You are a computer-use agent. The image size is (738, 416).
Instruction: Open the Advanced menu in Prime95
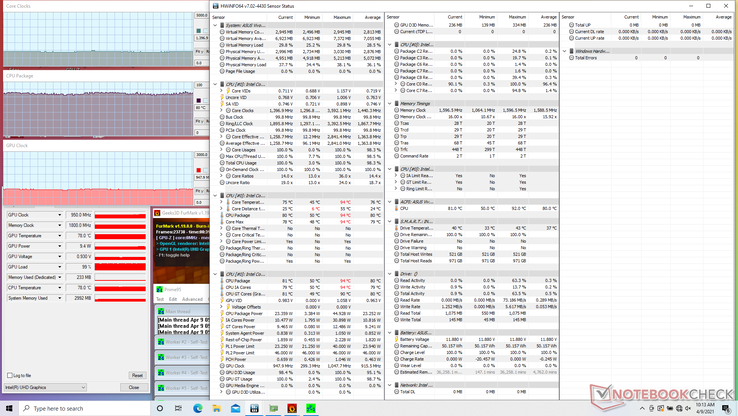(192, 298)
